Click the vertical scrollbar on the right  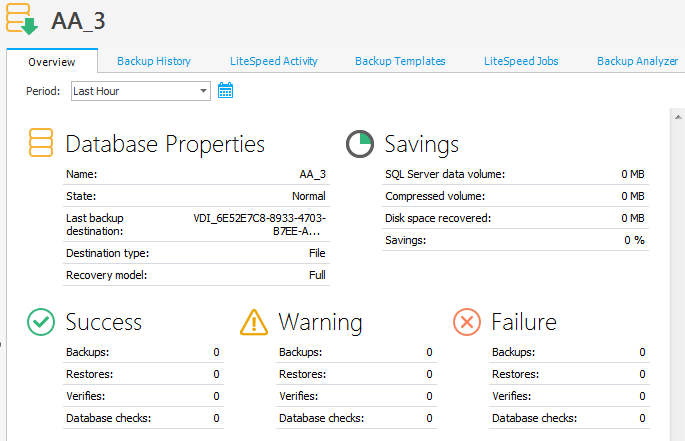pyautogui.click(x=676, y=270)
